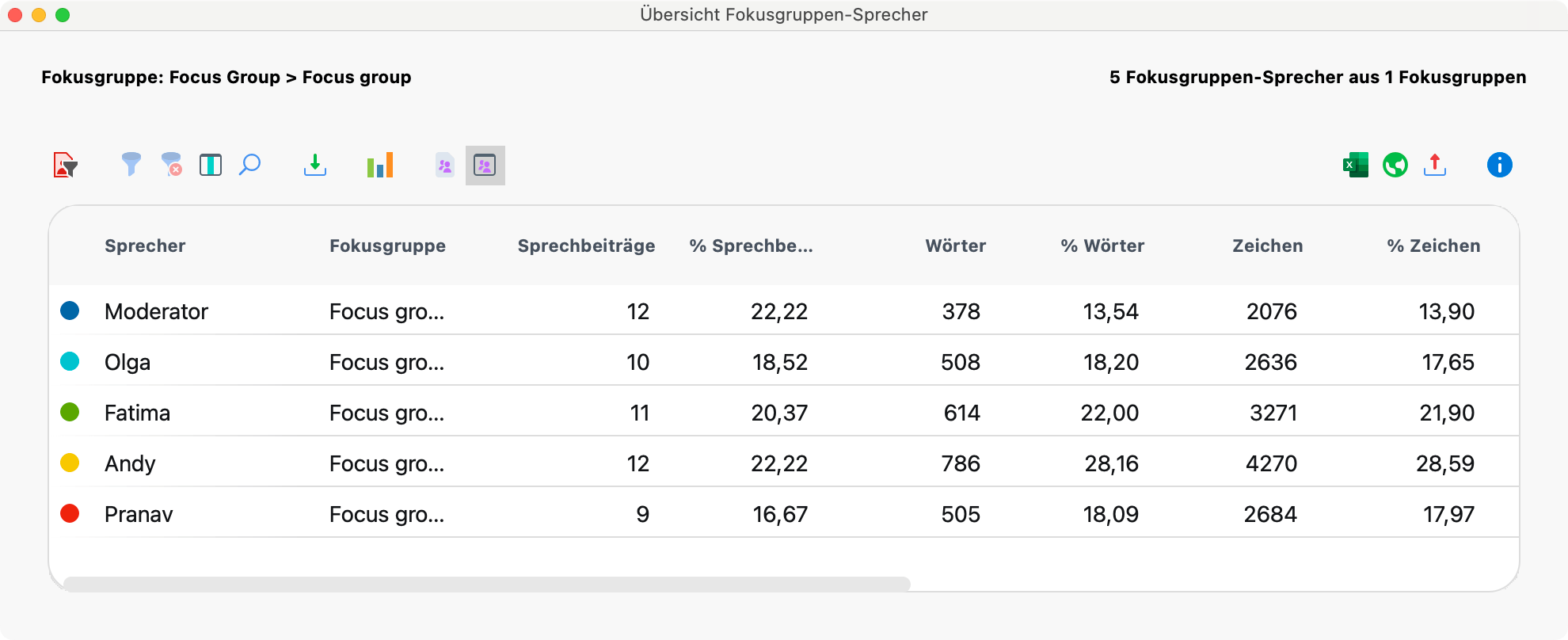Click Moderator's % Zeichen value 13,90
The height and width of the screenshot is (640, 1568).
point(1447,311)
